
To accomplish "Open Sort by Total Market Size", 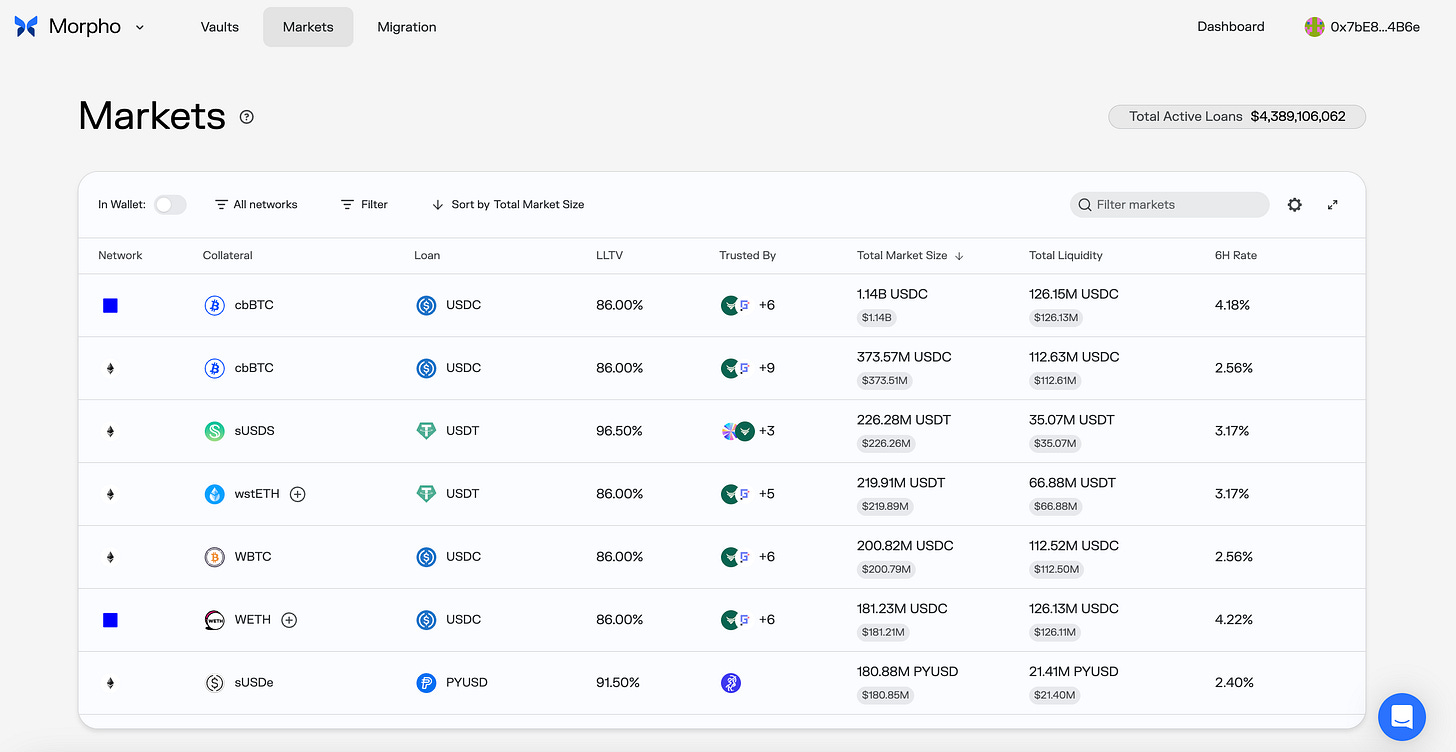I will [508, 204].
